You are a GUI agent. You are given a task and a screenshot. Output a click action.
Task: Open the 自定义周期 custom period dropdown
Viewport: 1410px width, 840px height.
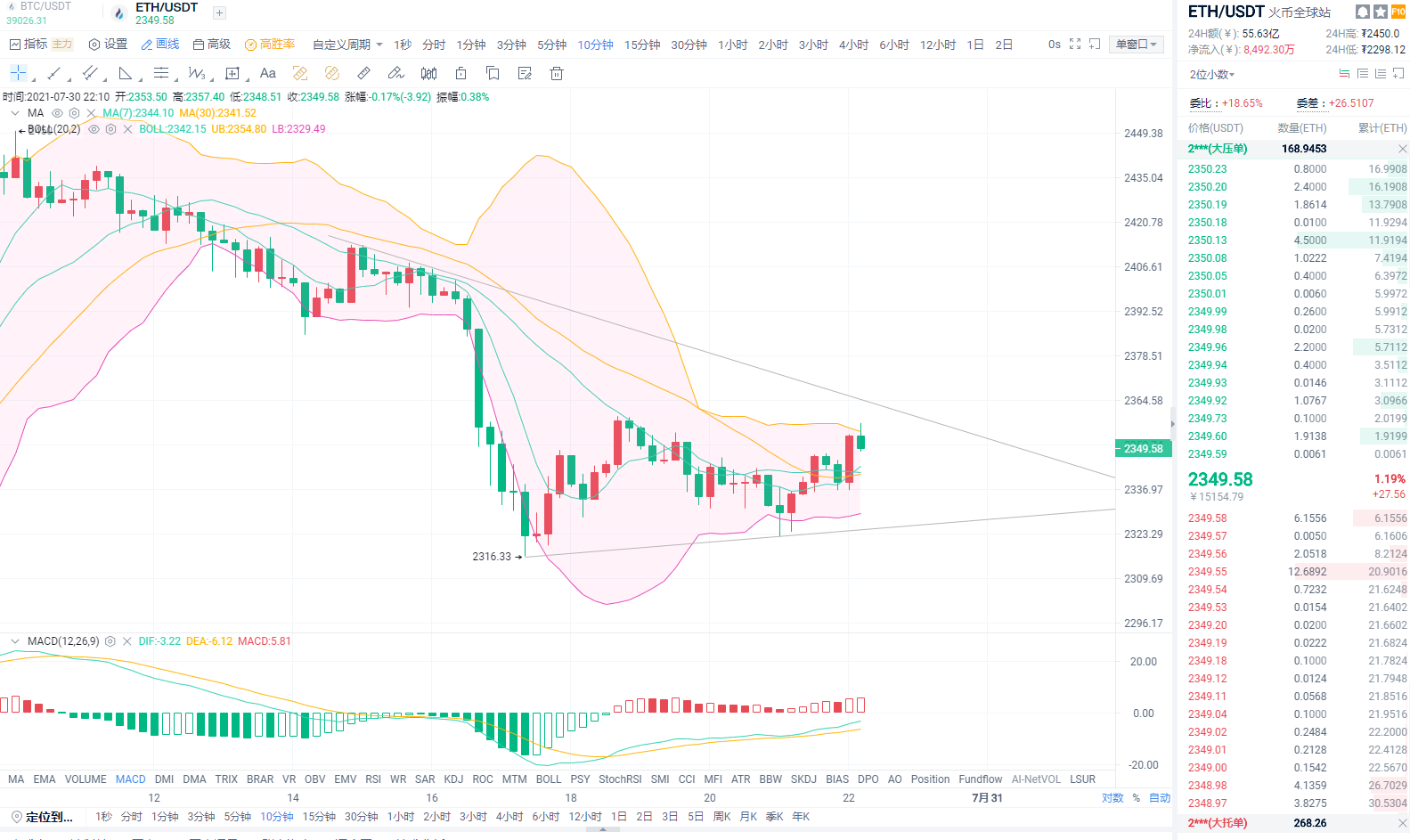[347, 45]
